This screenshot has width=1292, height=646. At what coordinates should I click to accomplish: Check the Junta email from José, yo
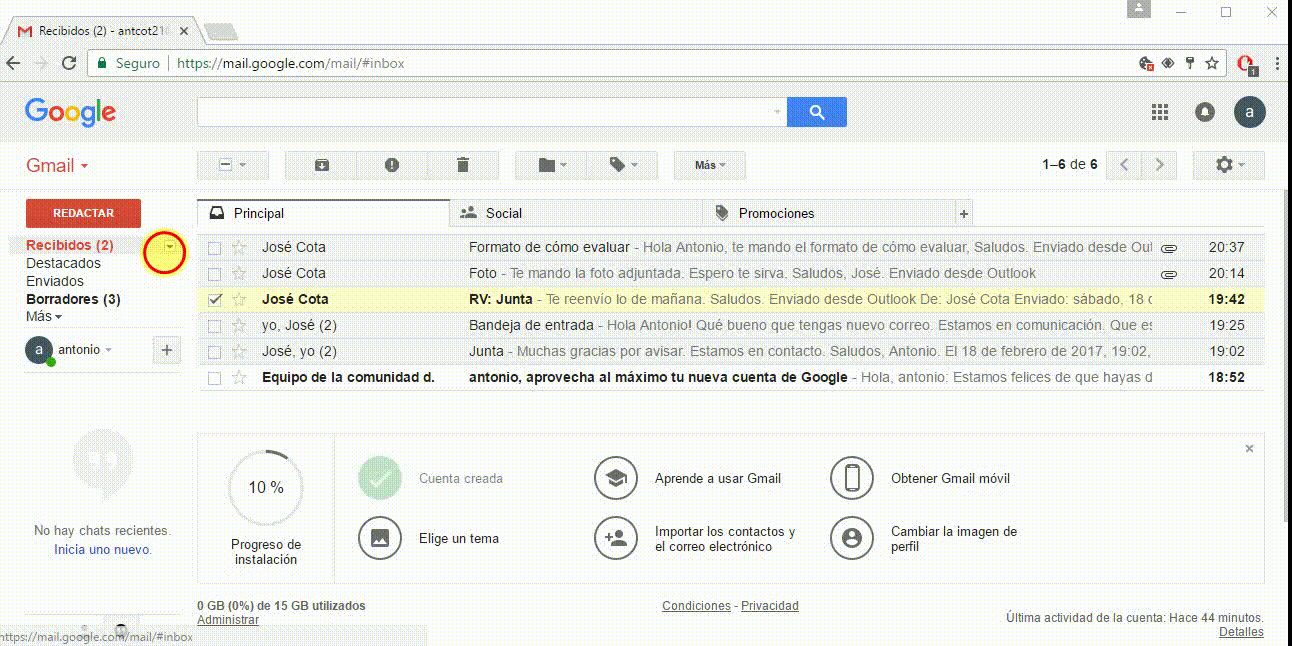pyautogui.click(x=214, y=351)
